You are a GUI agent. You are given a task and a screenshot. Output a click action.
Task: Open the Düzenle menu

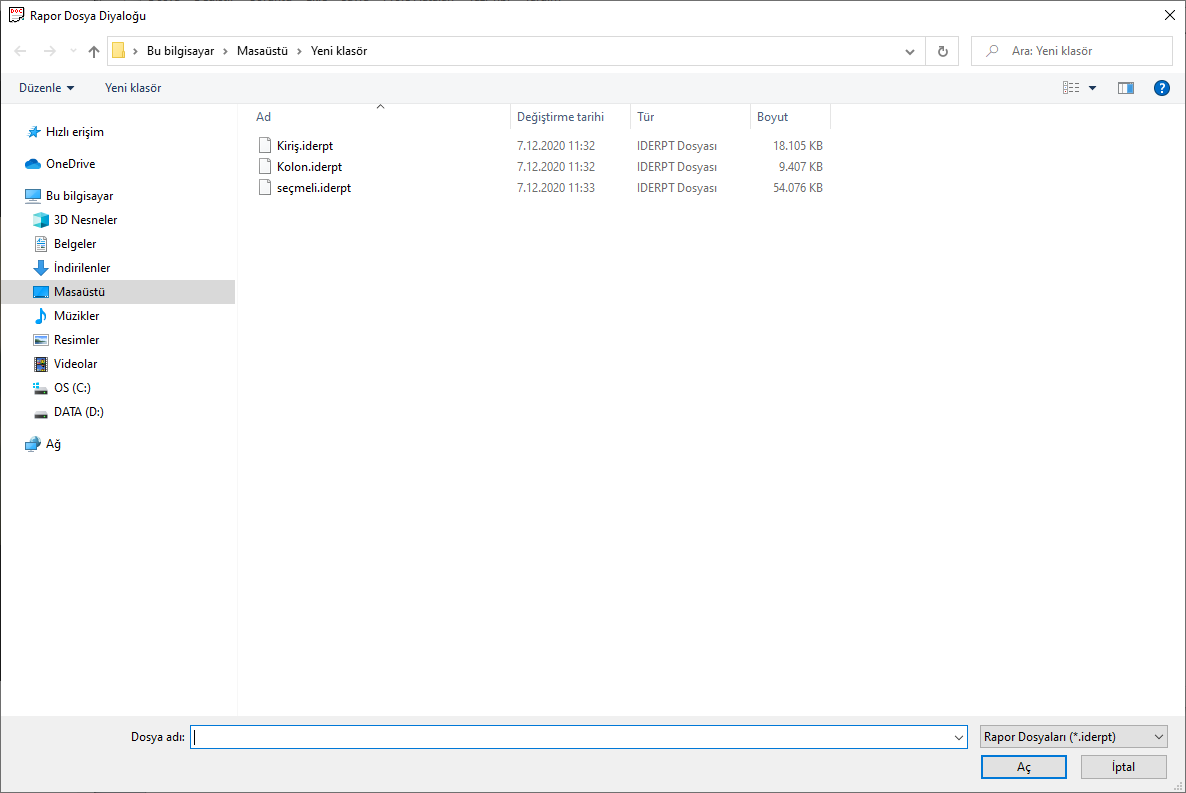(x=46, y=88)
